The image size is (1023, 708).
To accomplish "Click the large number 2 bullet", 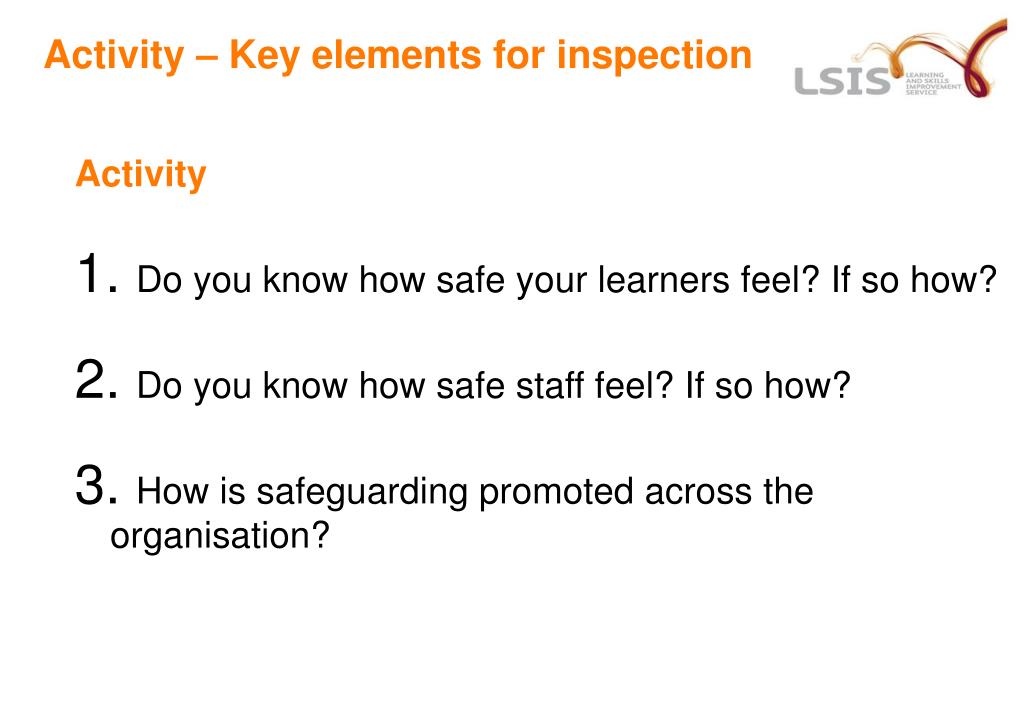I will point(97,380).
